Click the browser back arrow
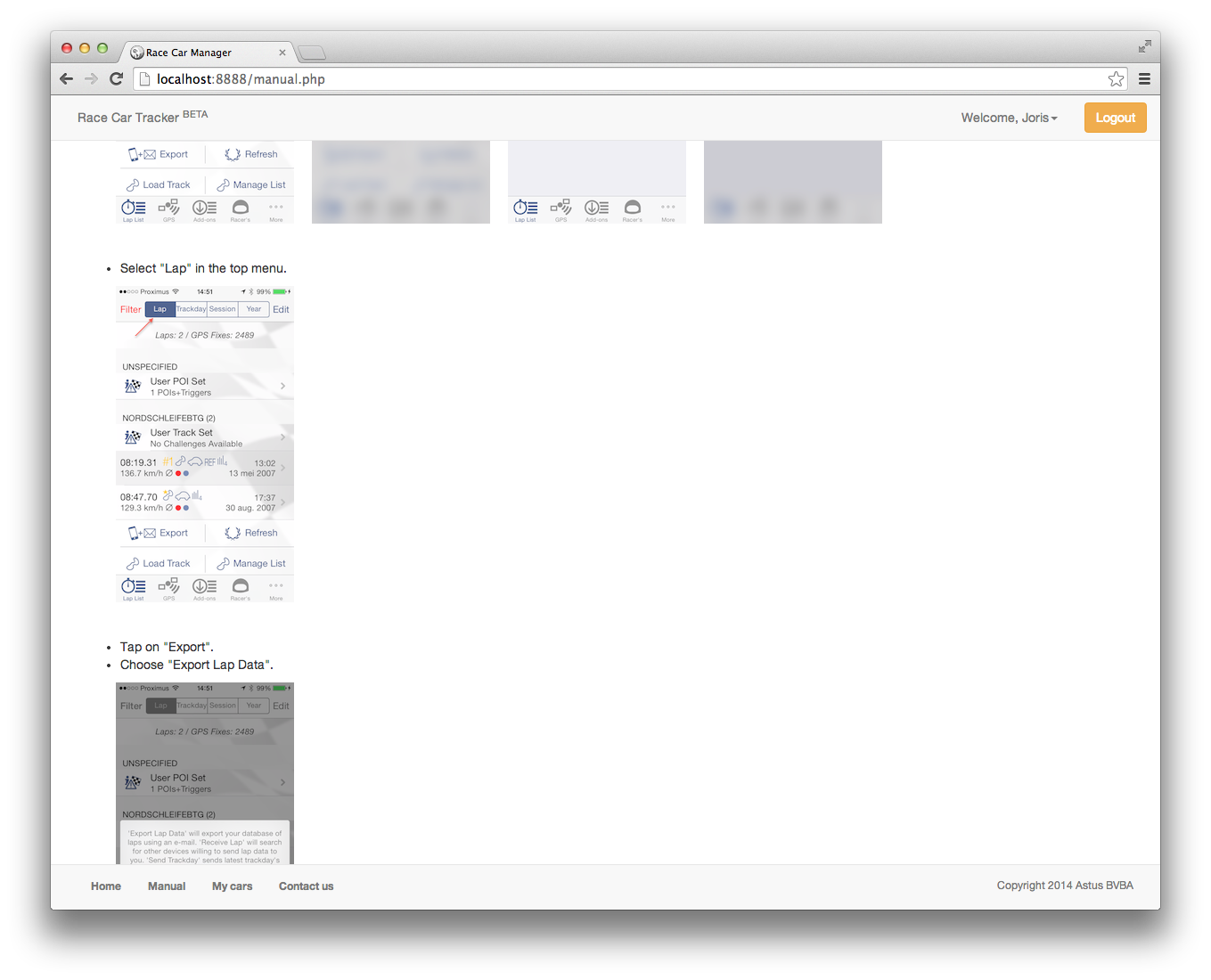The image size is (1211, 980). 66,79
